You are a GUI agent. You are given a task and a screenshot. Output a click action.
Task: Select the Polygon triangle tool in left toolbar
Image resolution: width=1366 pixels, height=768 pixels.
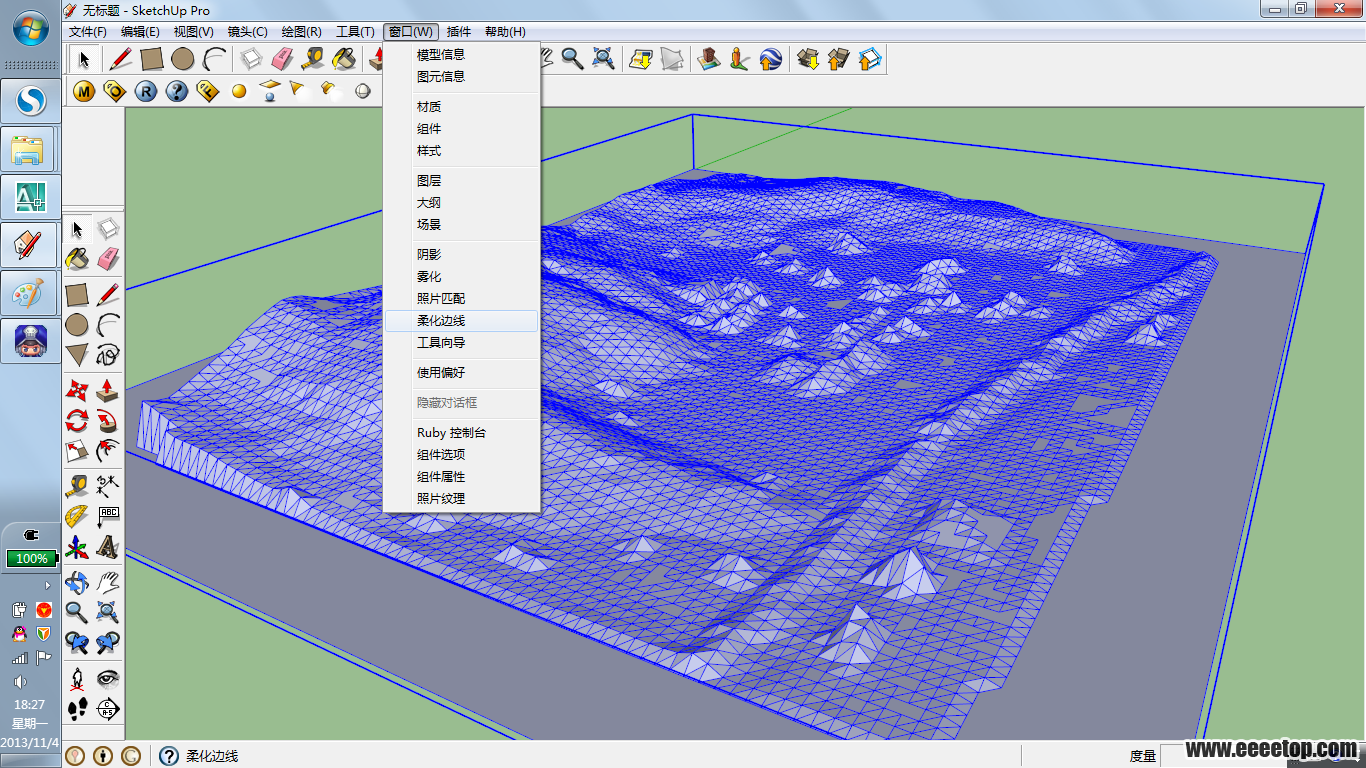[77, 354]
